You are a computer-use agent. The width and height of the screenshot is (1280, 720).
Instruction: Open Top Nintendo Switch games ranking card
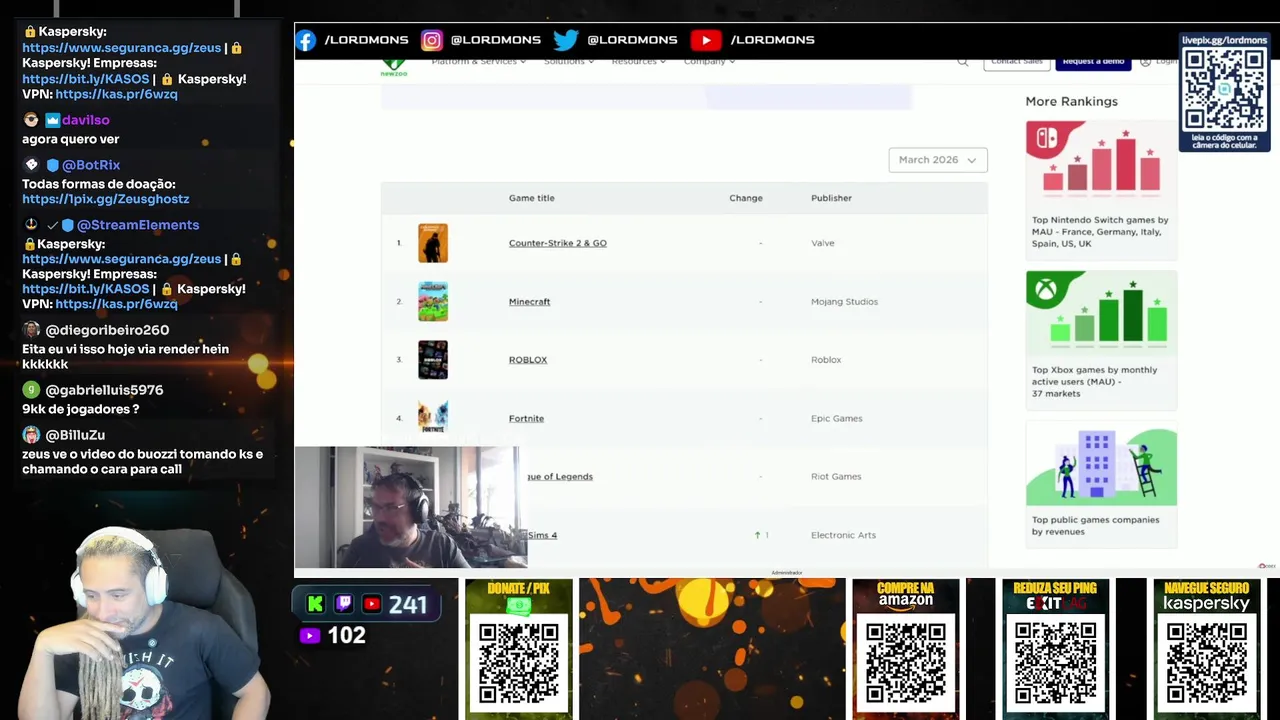coord(1101,190)
